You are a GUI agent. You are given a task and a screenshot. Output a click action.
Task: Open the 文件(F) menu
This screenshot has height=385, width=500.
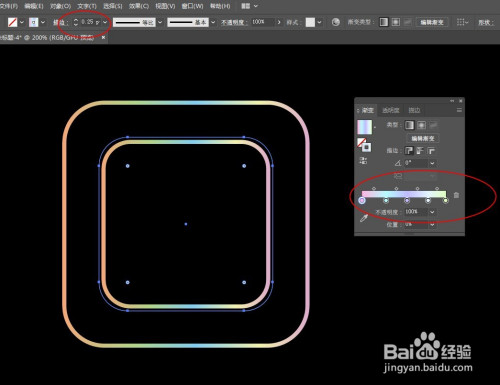(9, 6)
